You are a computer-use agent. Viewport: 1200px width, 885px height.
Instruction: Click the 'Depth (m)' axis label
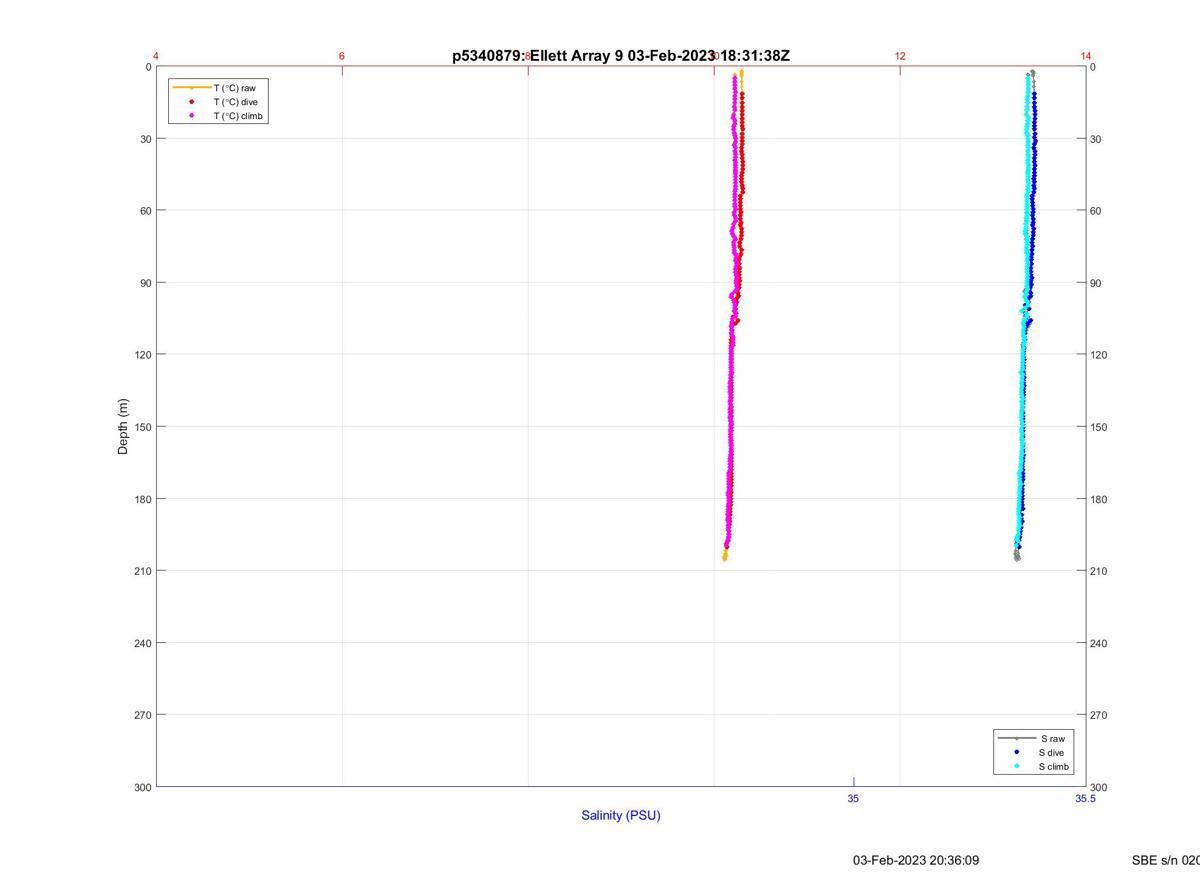click(123, 426)
